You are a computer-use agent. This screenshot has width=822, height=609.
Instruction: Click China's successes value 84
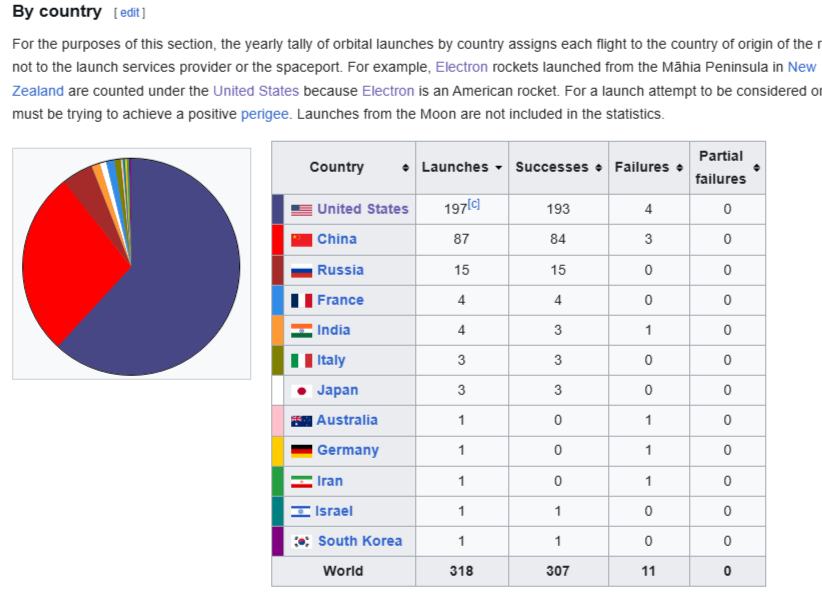point(558,240)
